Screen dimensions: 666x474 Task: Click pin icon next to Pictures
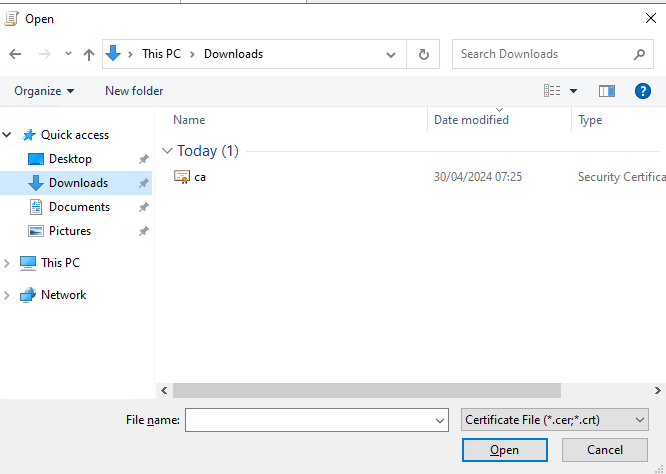144,231
